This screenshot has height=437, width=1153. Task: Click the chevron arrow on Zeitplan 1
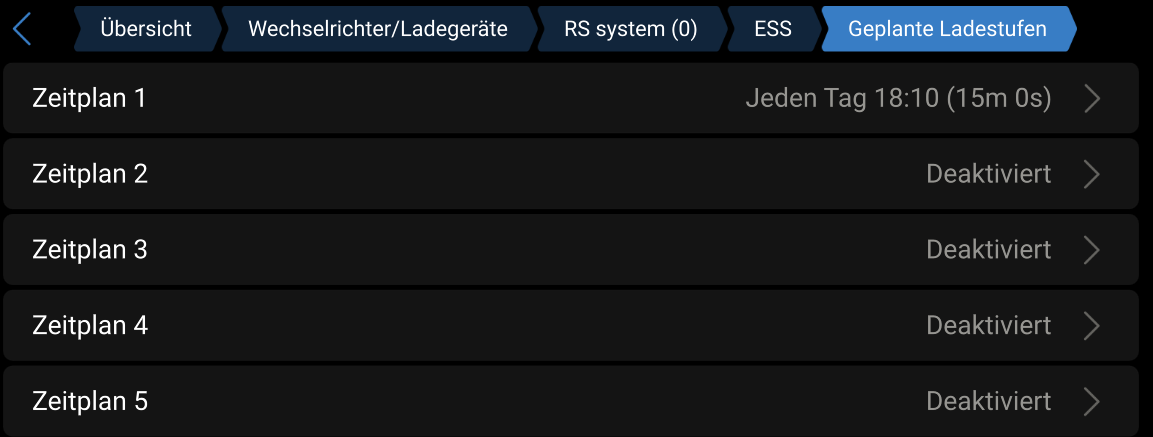[1092, 98]
